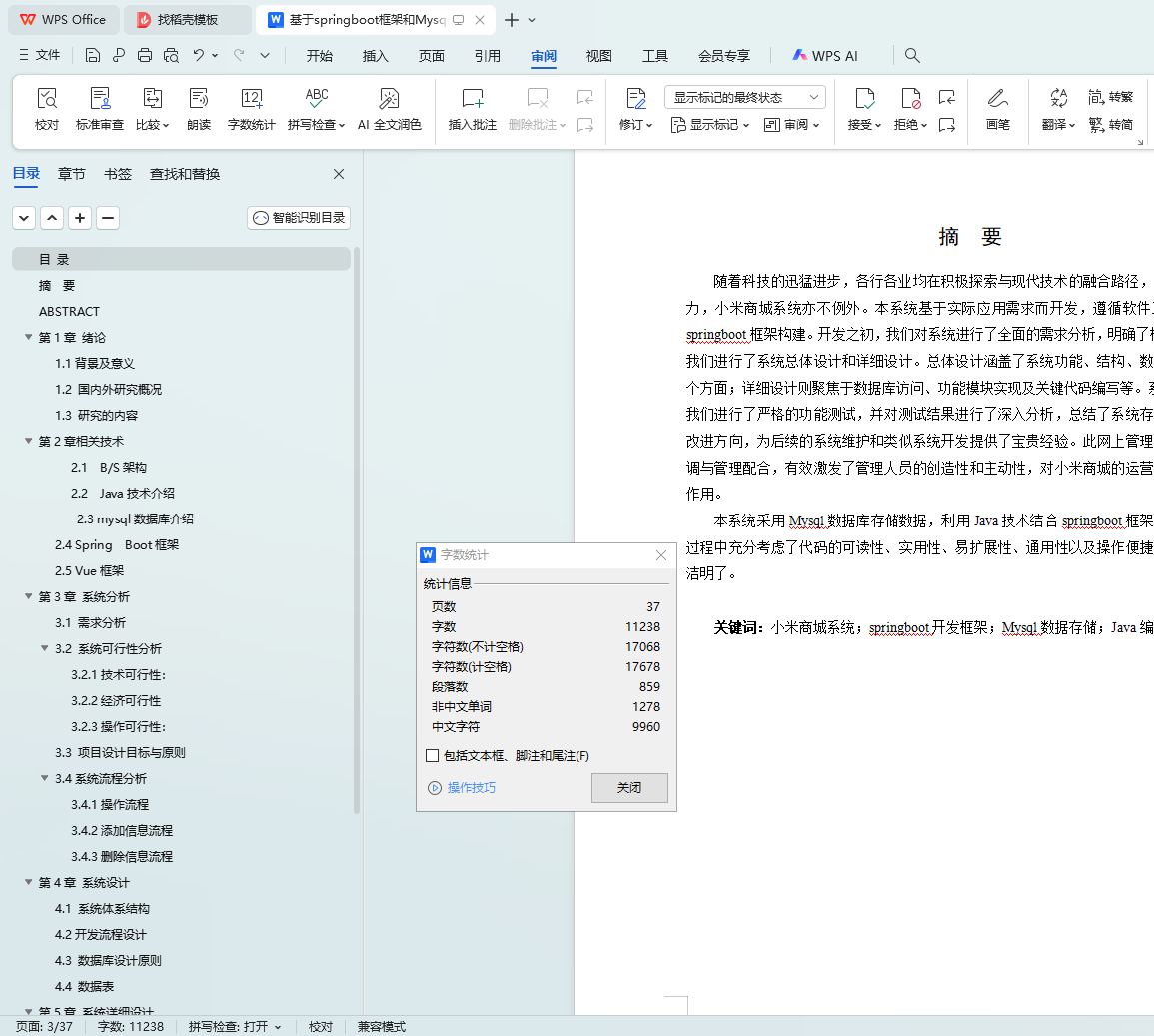Click the print preview icon
Viewport: 1154px width, 1036px height.
172,55
